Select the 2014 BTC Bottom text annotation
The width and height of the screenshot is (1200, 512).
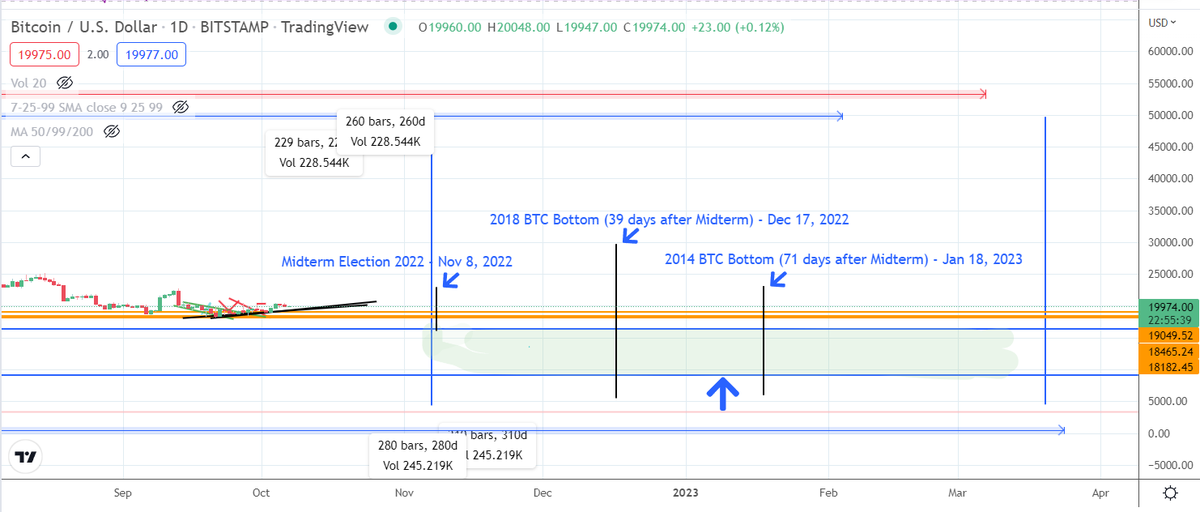point(844,259)
